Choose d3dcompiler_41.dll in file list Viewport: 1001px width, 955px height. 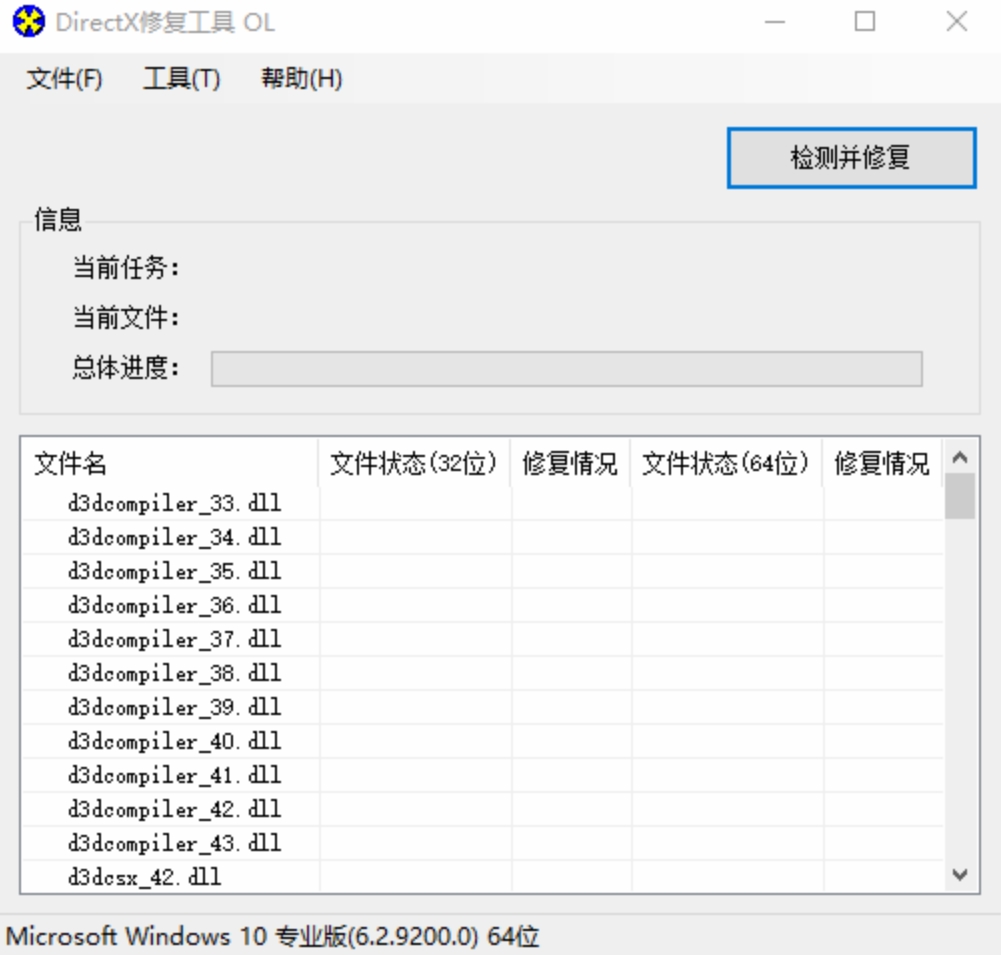[x=174, y=776]
